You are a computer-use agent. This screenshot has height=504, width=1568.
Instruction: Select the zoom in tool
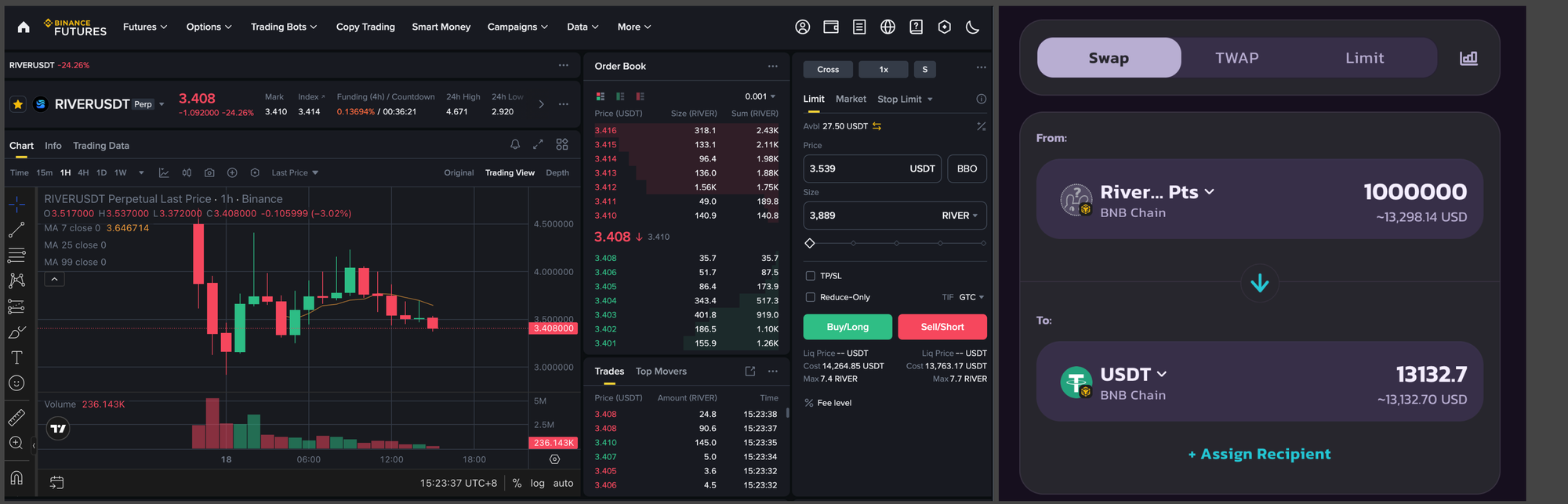click(x=16, y=443)
